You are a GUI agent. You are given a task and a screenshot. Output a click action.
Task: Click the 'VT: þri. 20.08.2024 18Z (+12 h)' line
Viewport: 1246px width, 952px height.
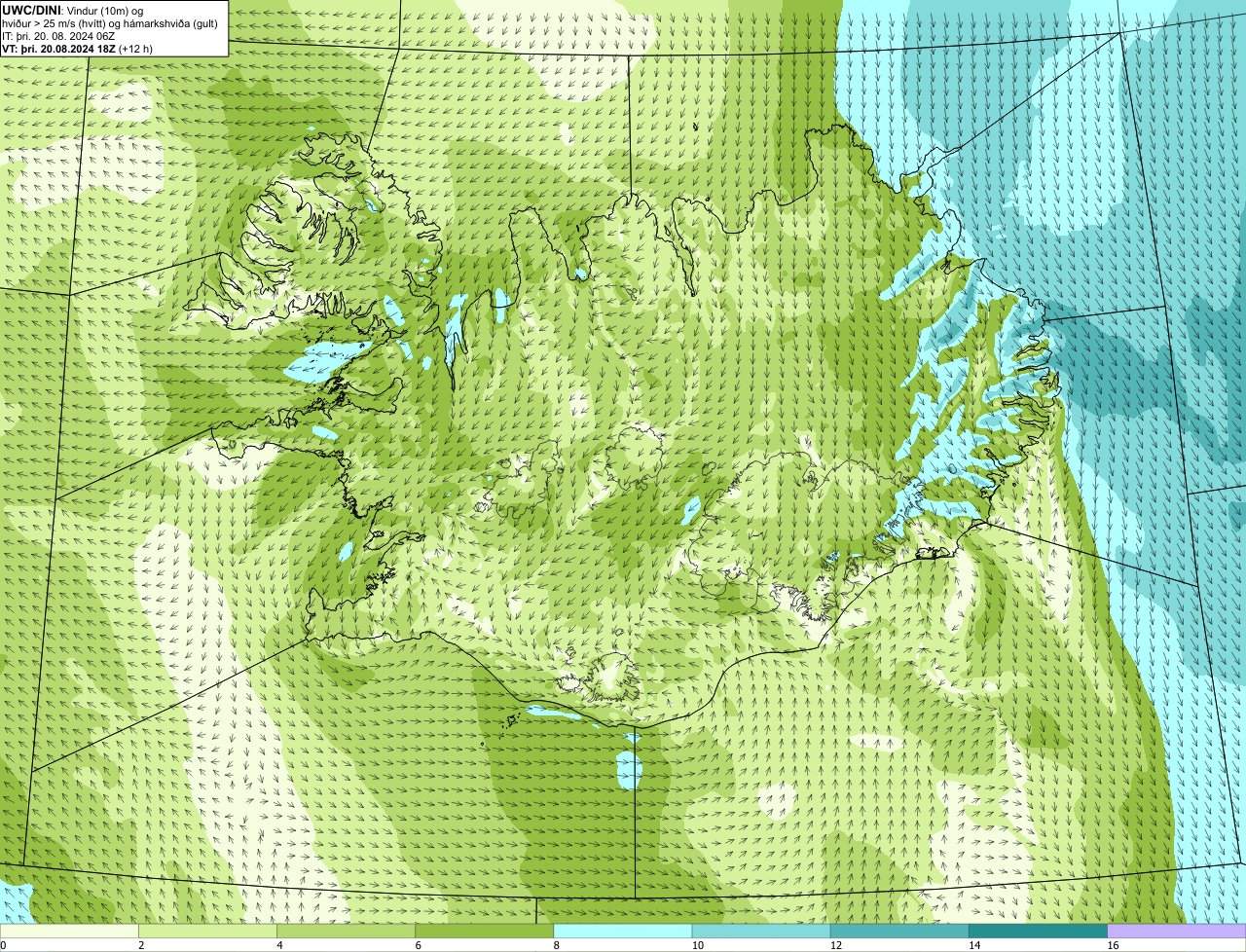pyautogui.click(x=77, y=49)
